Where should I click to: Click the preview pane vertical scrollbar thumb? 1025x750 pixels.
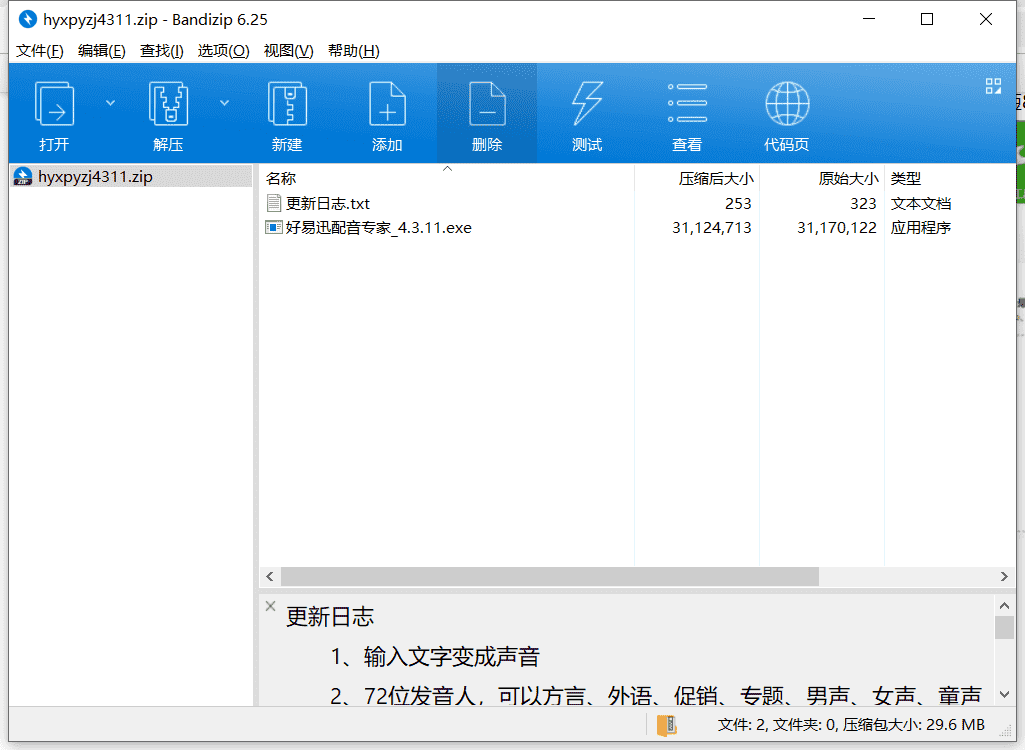pos(1005,627)
